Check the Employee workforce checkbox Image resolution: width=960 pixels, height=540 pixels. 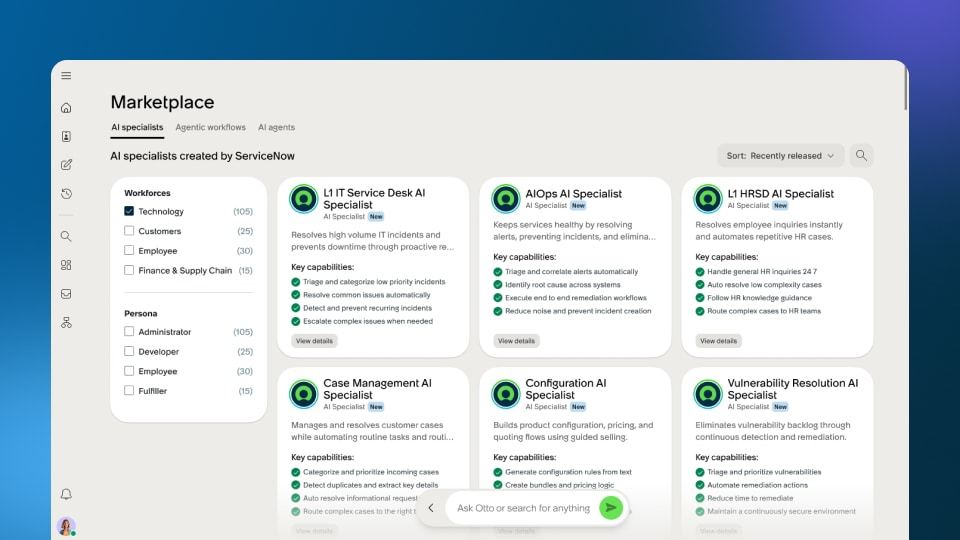[129, 250]
